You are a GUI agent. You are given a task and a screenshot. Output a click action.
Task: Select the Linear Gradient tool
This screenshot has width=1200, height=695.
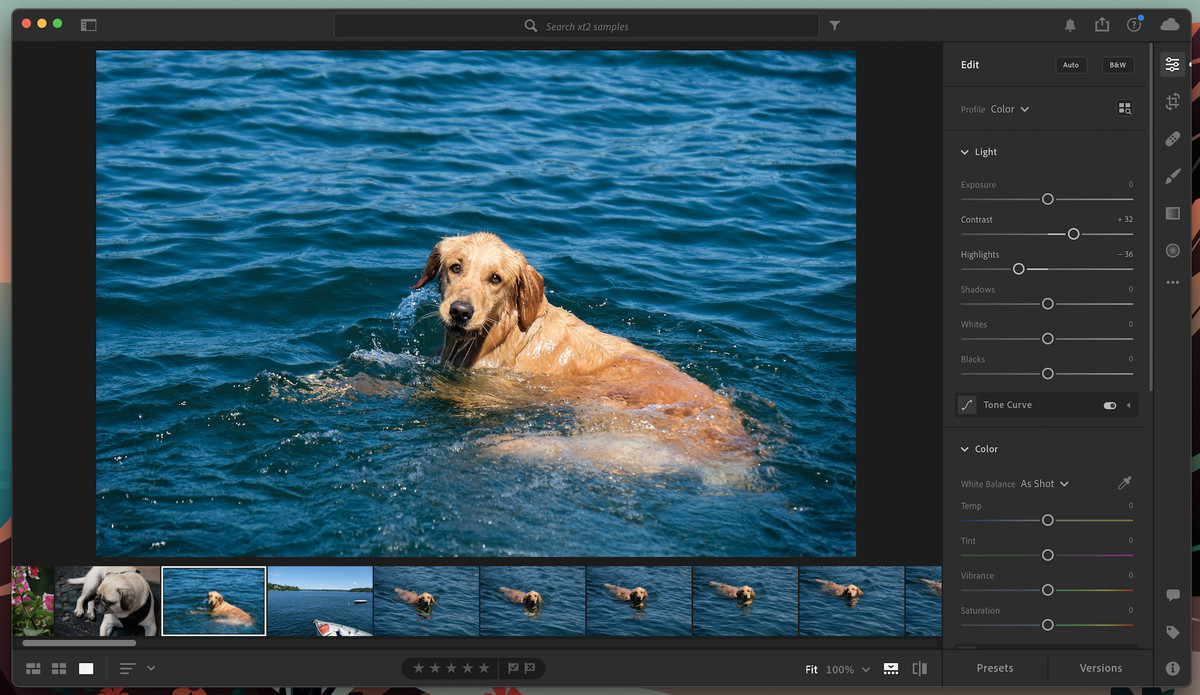(1172, 213)
